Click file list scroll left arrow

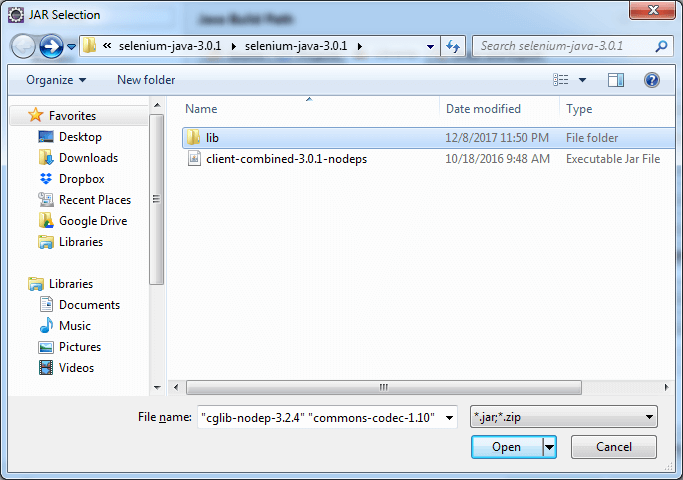[176, 387]
